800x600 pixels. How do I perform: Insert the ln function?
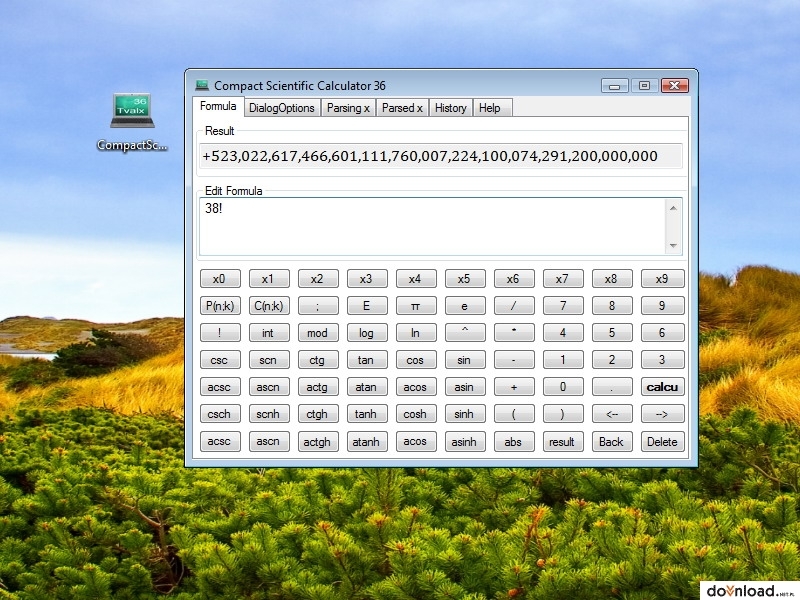pos(416,333)
